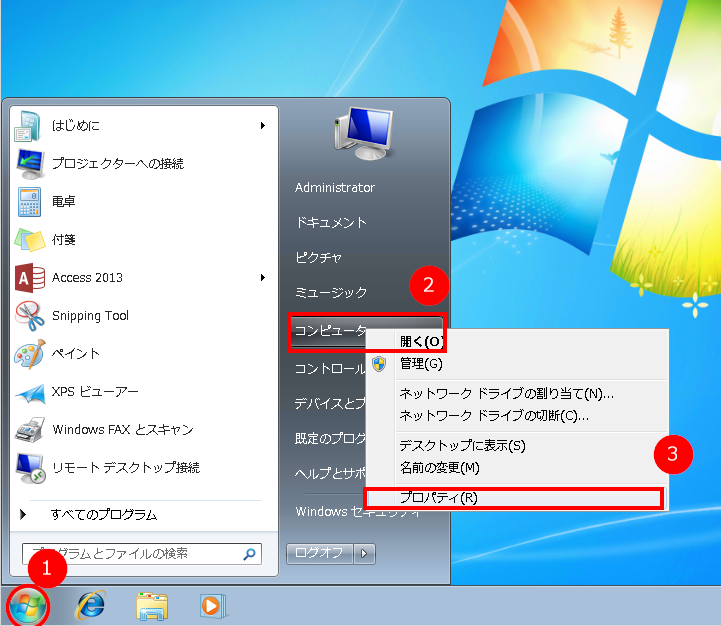This screenshot has width=721, height=626.
Task: Open ドキュメント from the Start menu
Action: click(x=331, y=223)
